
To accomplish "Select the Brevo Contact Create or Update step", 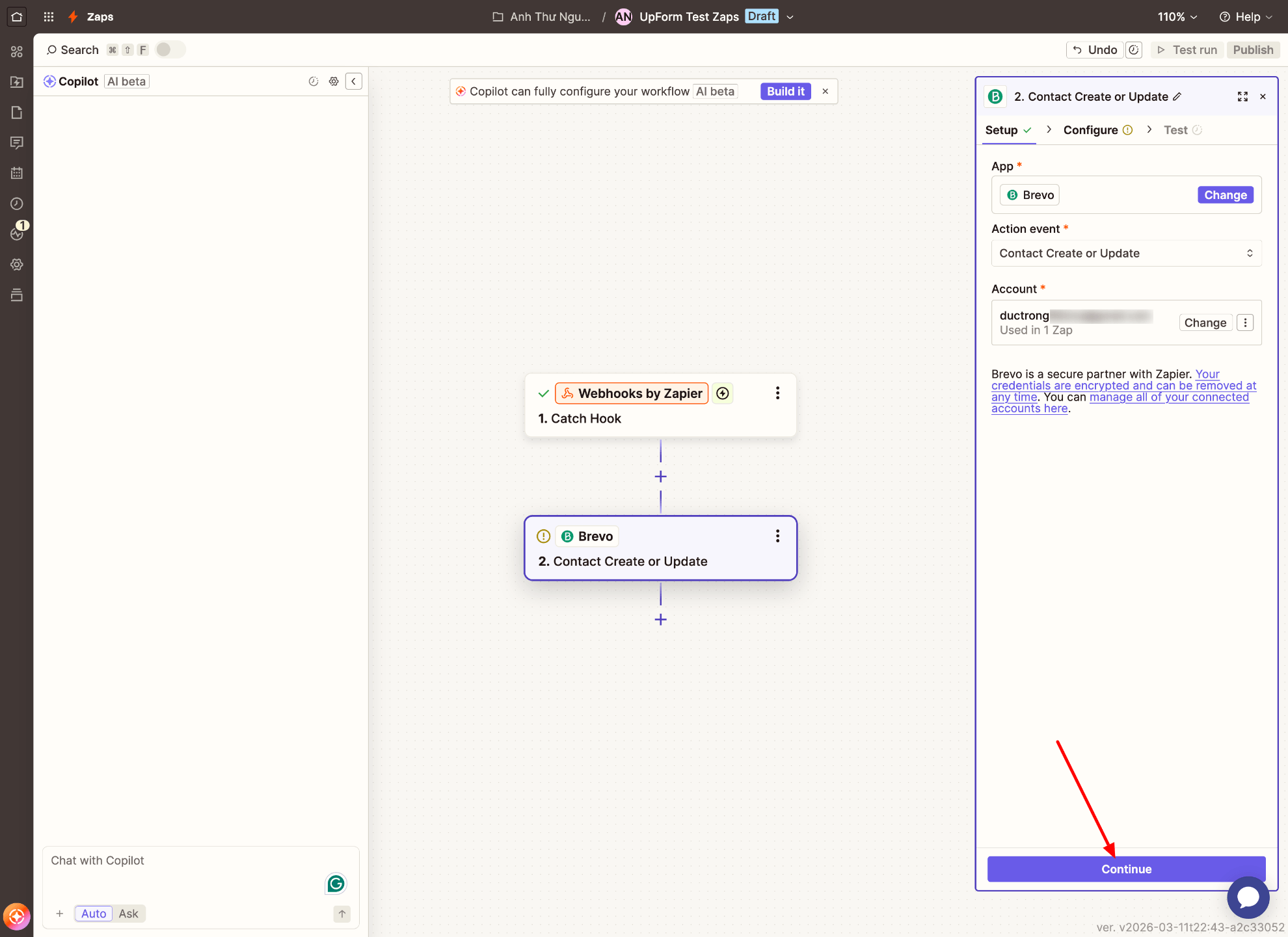I will point(660,548).
